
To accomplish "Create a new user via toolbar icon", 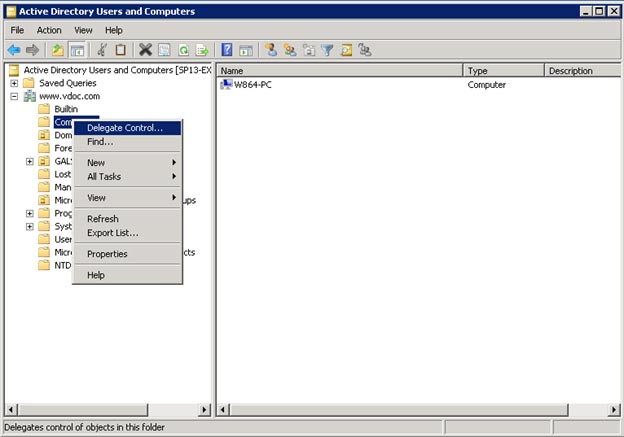I will 271,50.
